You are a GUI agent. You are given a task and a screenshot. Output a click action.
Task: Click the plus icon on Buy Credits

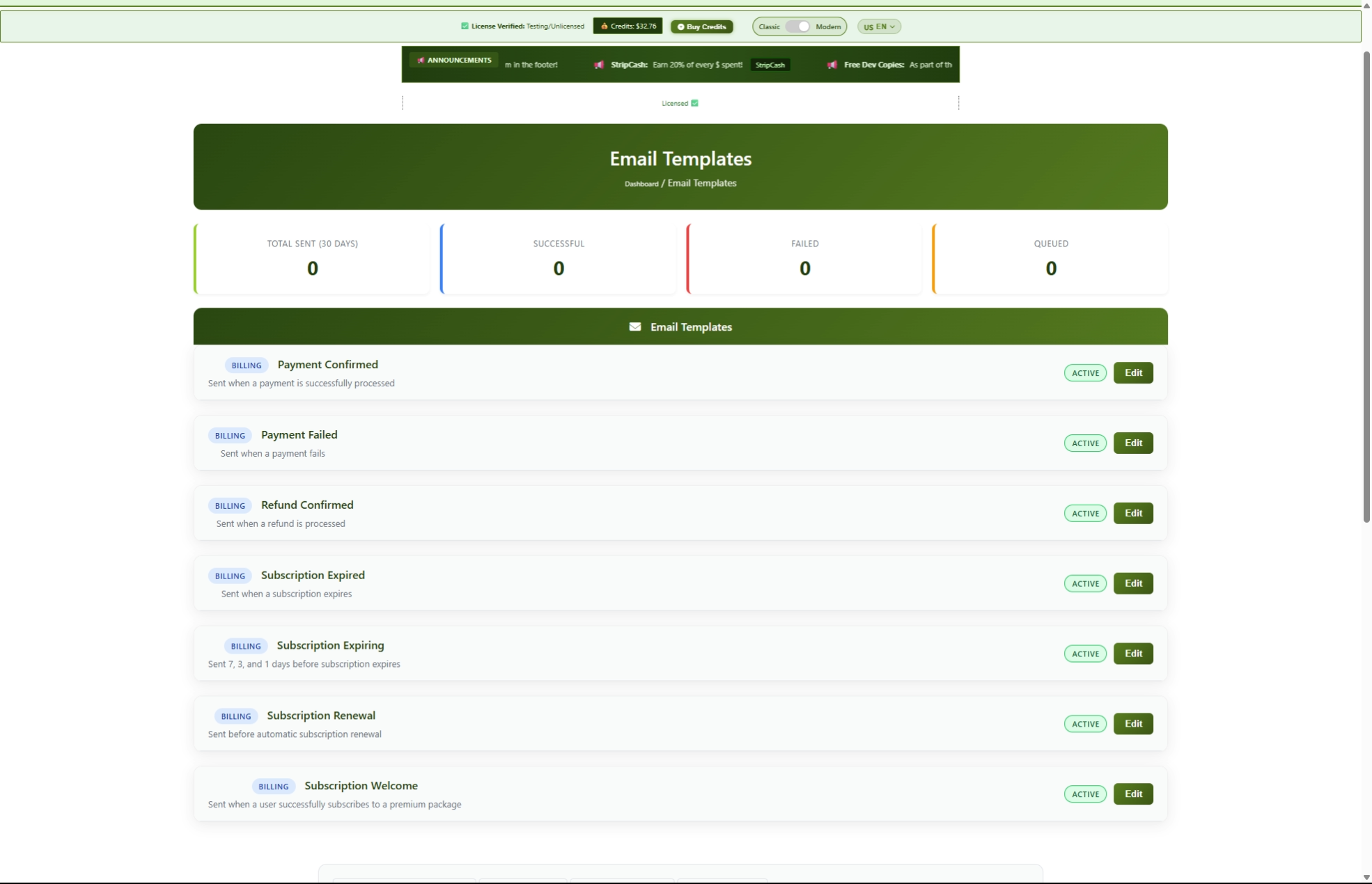click(680, 27)
